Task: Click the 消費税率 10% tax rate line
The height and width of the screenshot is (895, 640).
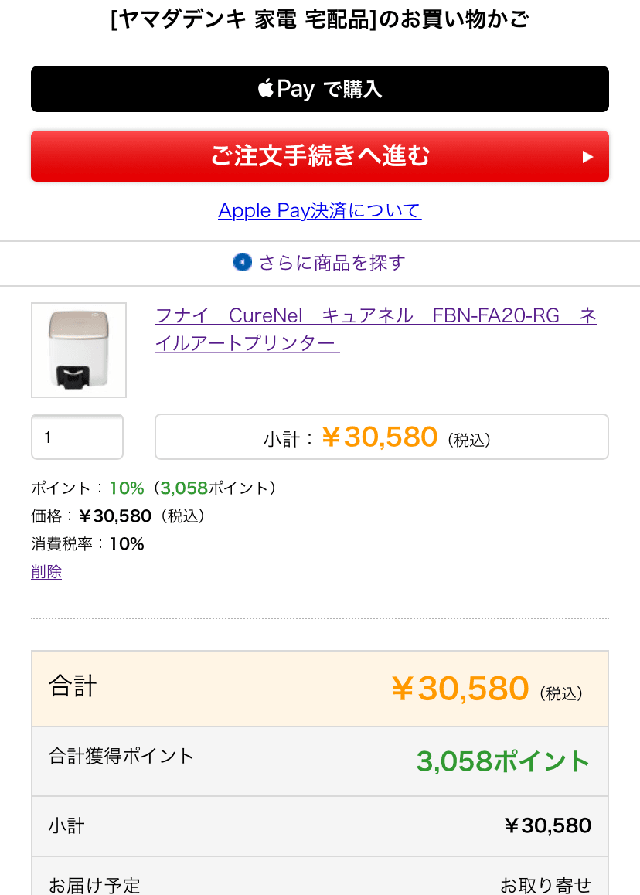Action: 88,544
